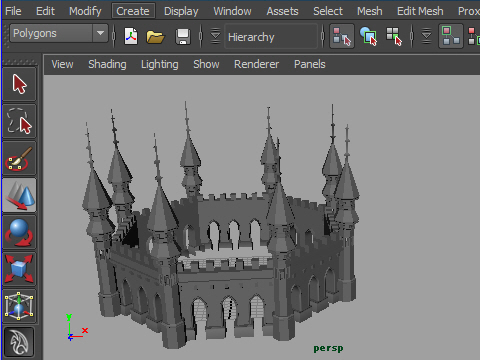Screen dimensions: 480x360
Task: Toggle Select by object type icon
Action: pyautogui.click(x=368, y=36)
